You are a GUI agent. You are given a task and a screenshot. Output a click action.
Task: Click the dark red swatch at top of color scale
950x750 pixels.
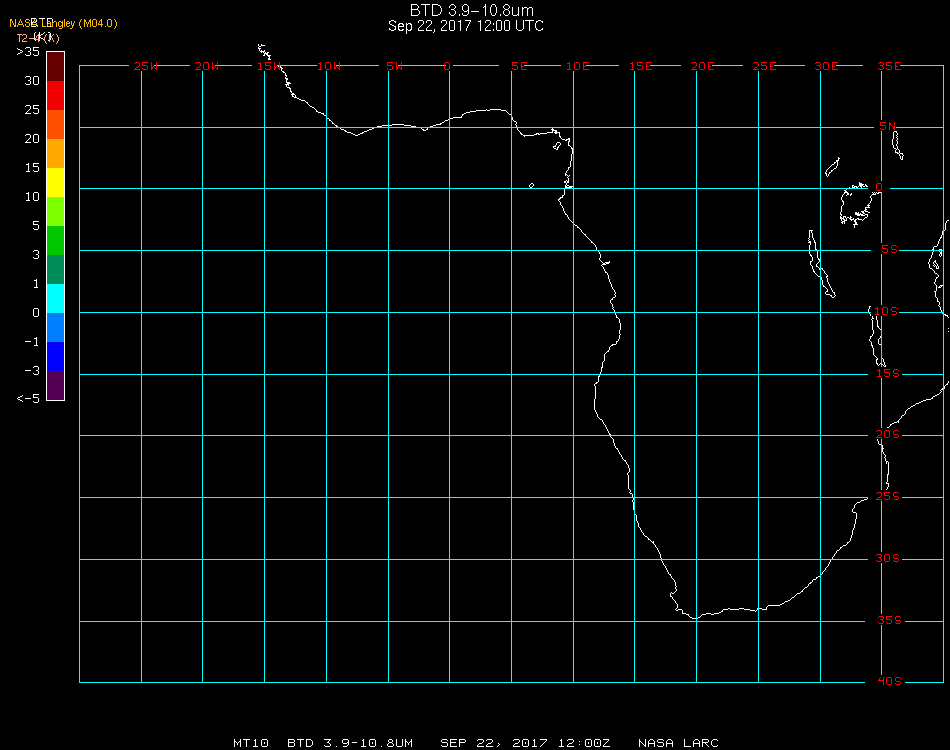pos(56,66)
